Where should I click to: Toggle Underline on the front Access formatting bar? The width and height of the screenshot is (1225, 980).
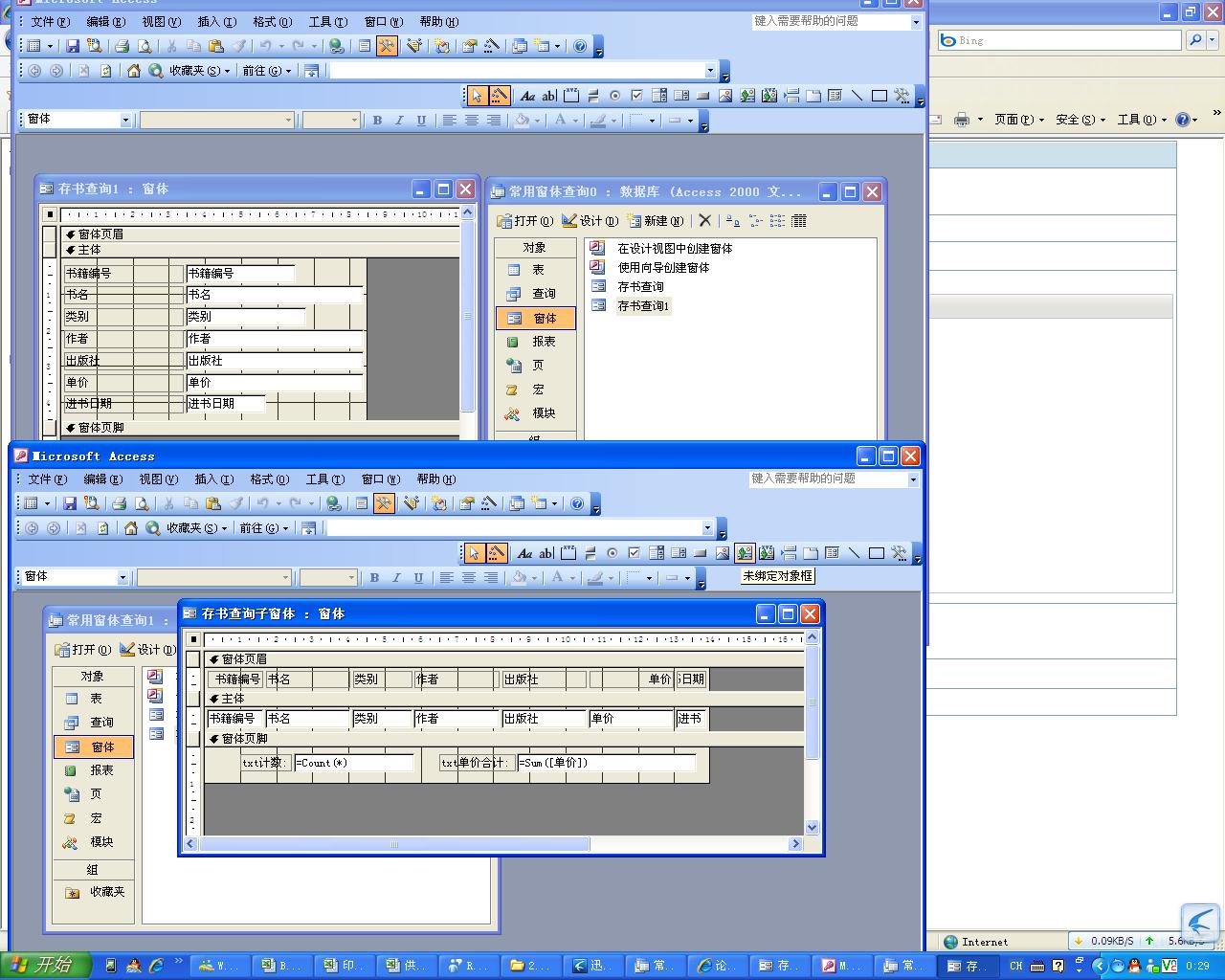tap(418, 577)
